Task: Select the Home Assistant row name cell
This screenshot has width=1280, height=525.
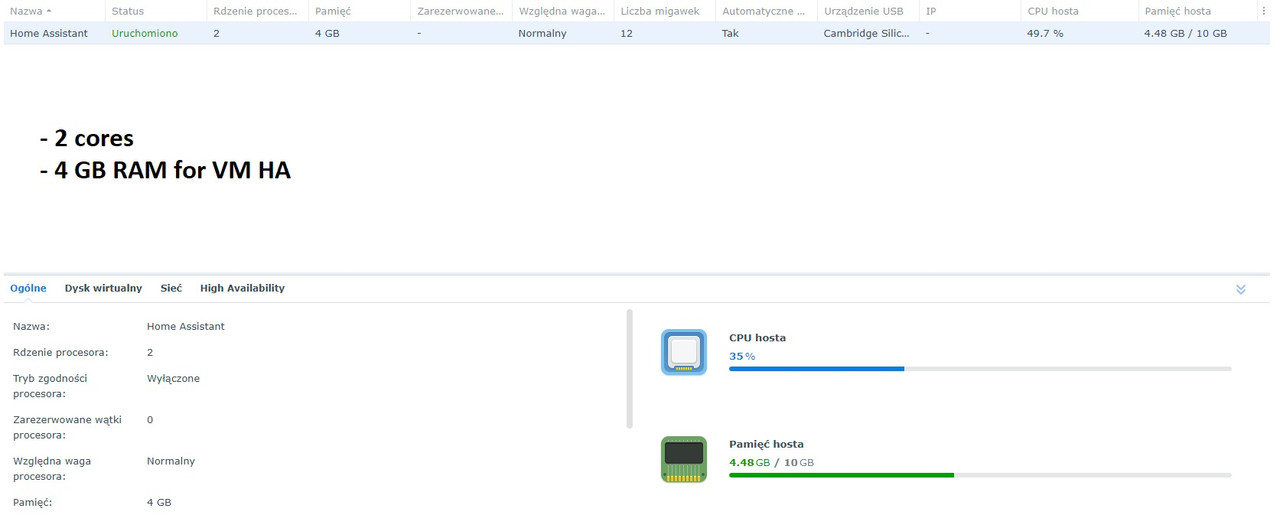Action: coord(49,33)
